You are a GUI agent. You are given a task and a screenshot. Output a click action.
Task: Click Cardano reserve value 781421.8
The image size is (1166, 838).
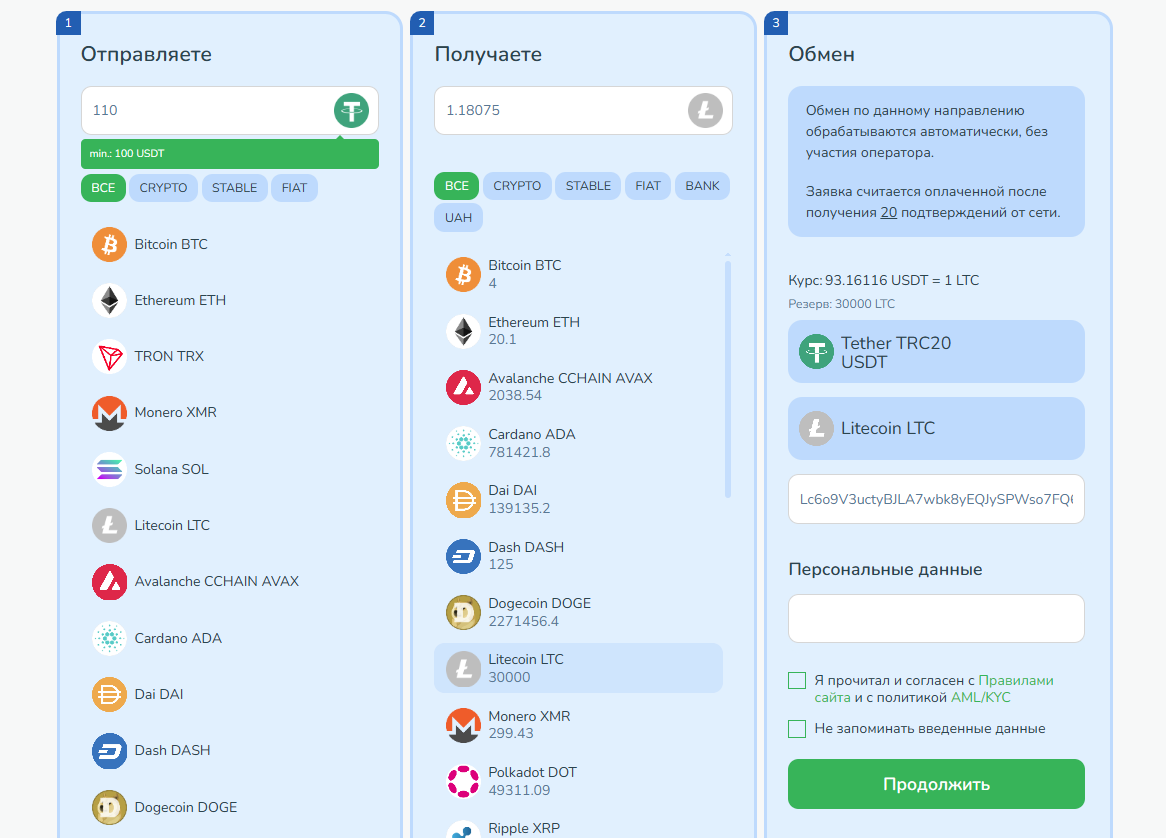click(x=519, y=452)
